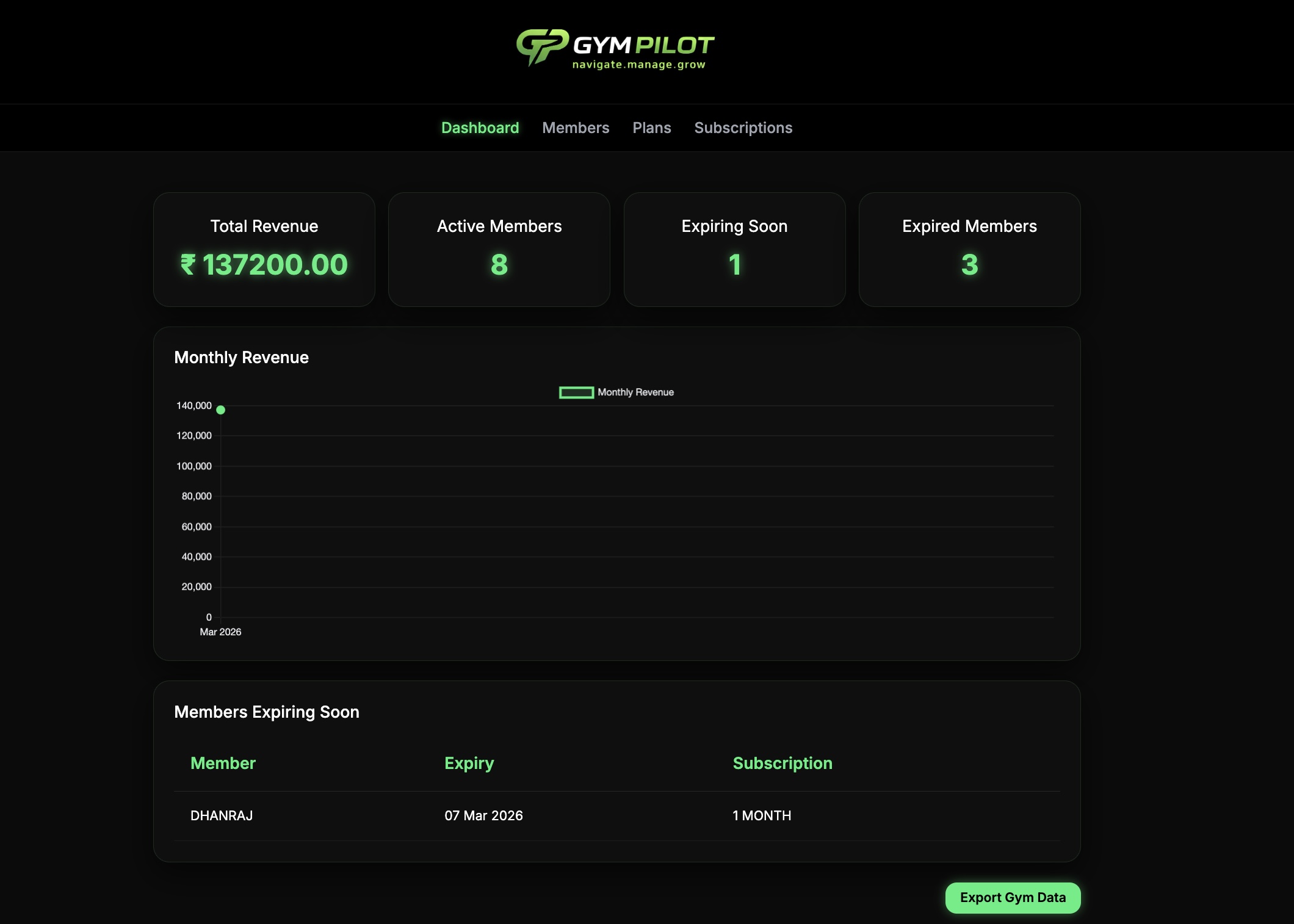The height and width of the screenshot is (924, 1294).
Task: Select the DHANRAJ member row
Action: (x=222, y=815)
